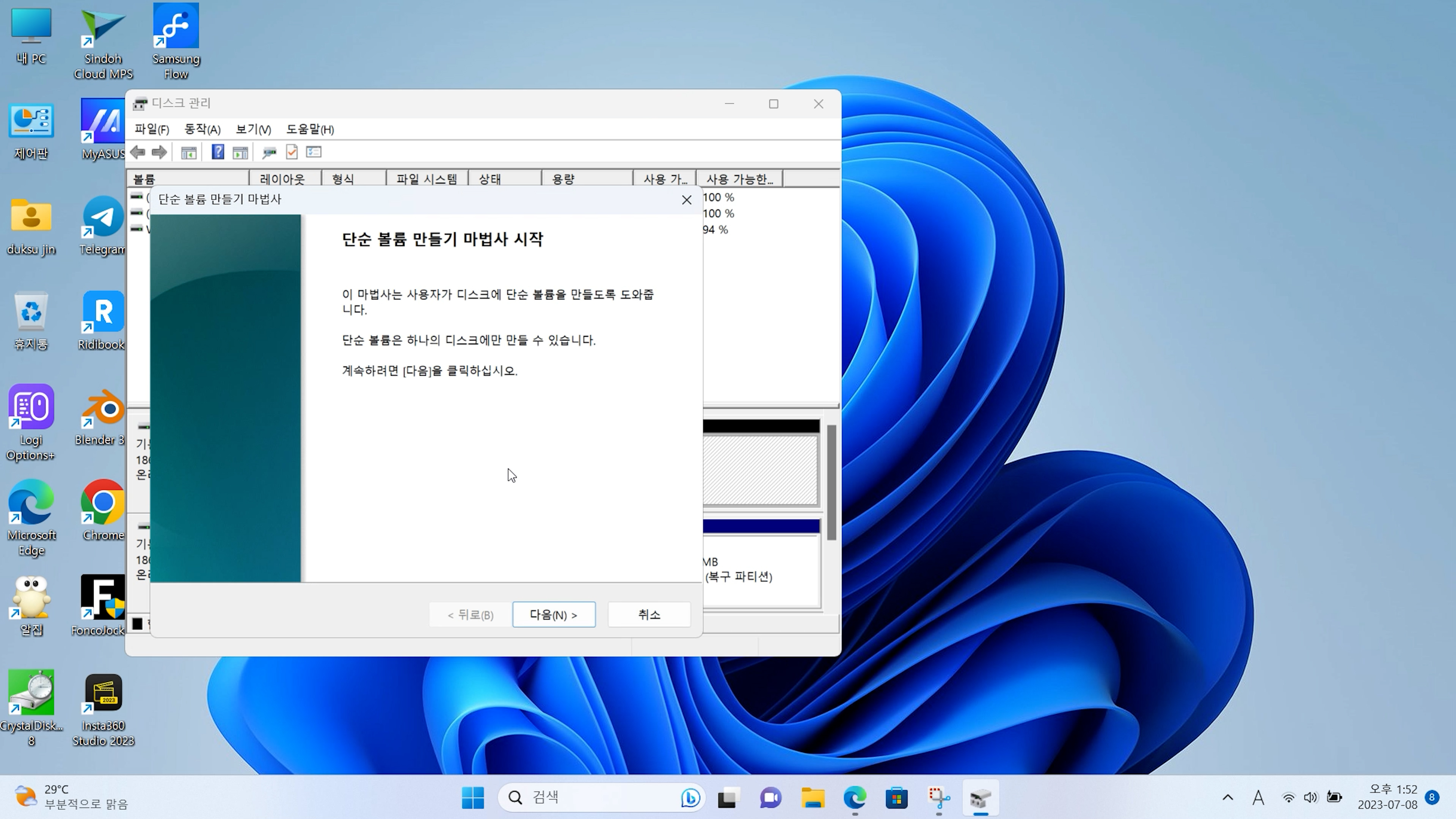Click the settings checklist toolbar icon

[314, 152]
